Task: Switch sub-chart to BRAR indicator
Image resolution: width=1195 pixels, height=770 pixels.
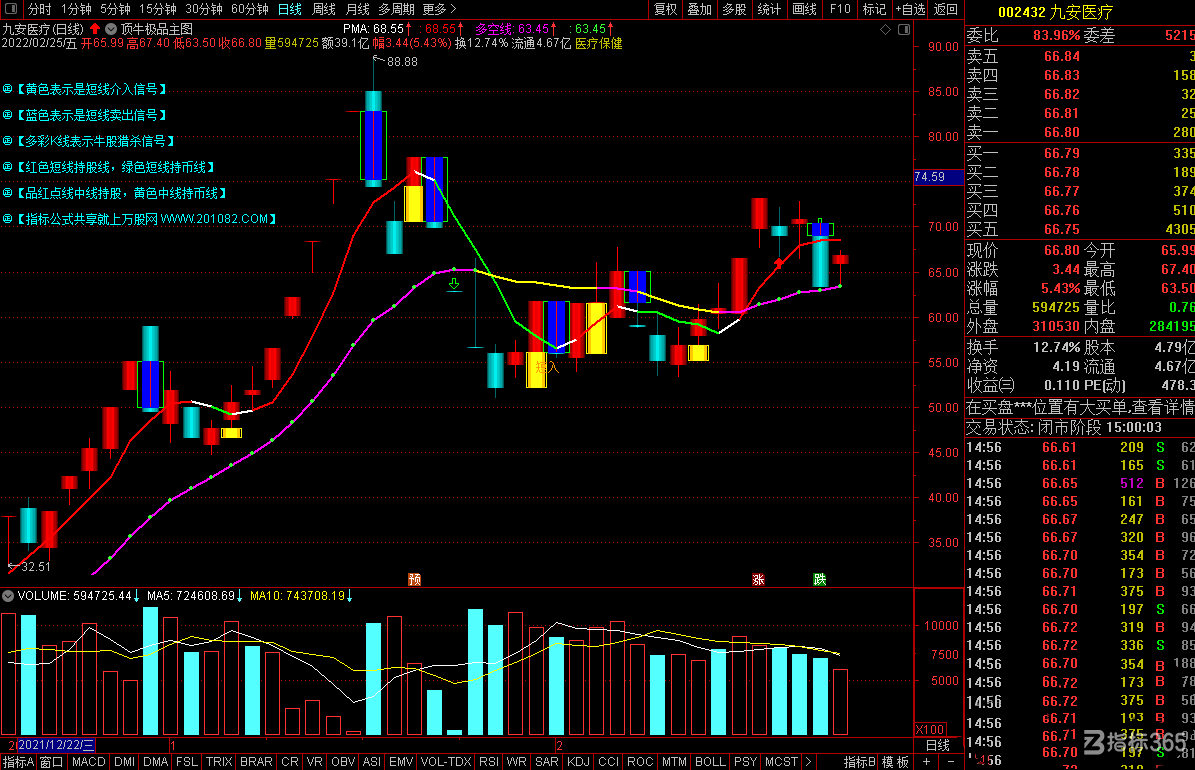Action: 256,762
